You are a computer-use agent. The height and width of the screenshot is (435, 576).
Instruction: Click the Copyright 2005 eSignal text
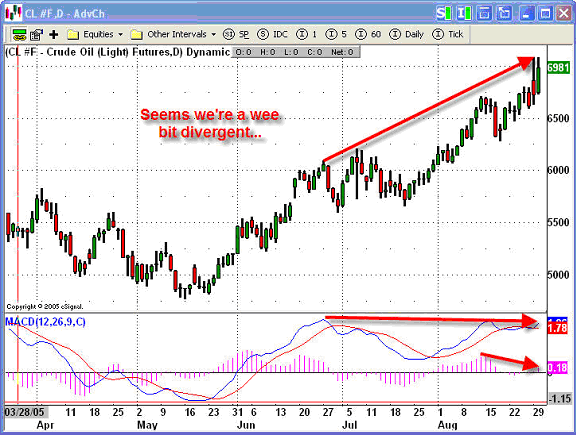pos(44,306)
